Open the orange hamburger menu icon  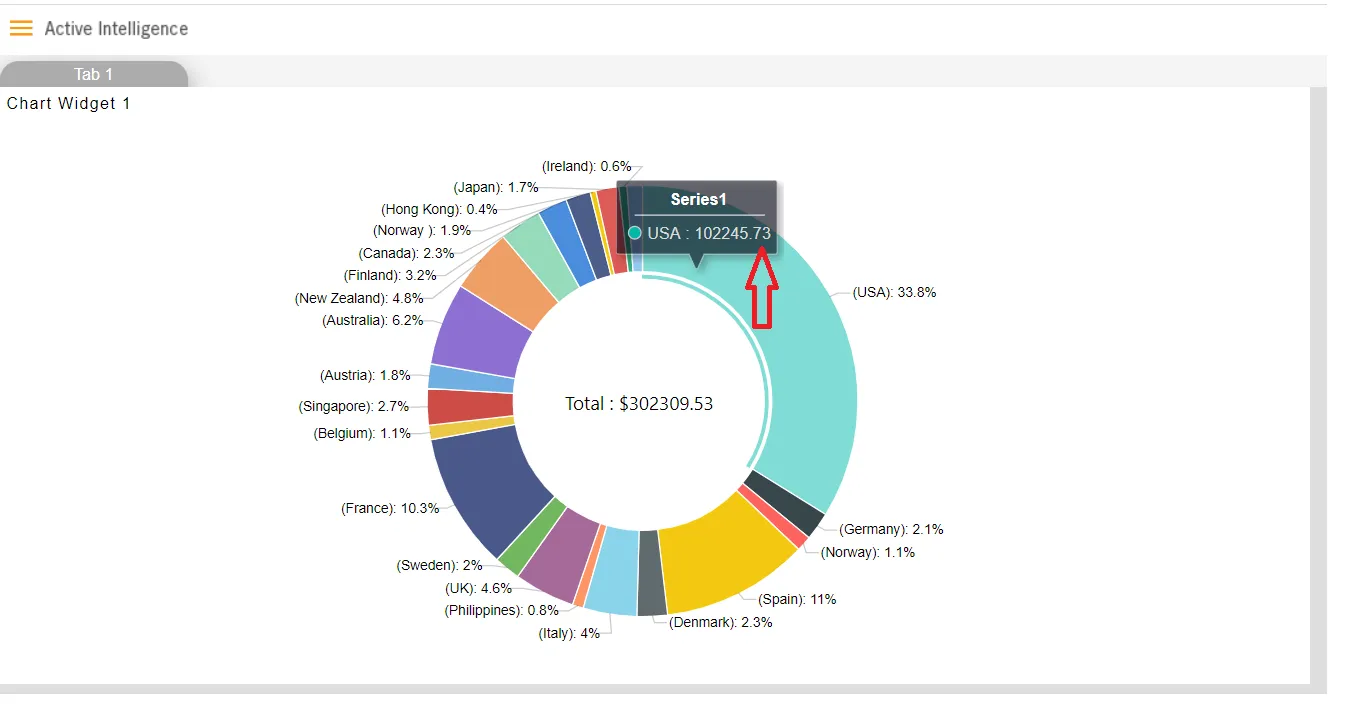point(20,28)
